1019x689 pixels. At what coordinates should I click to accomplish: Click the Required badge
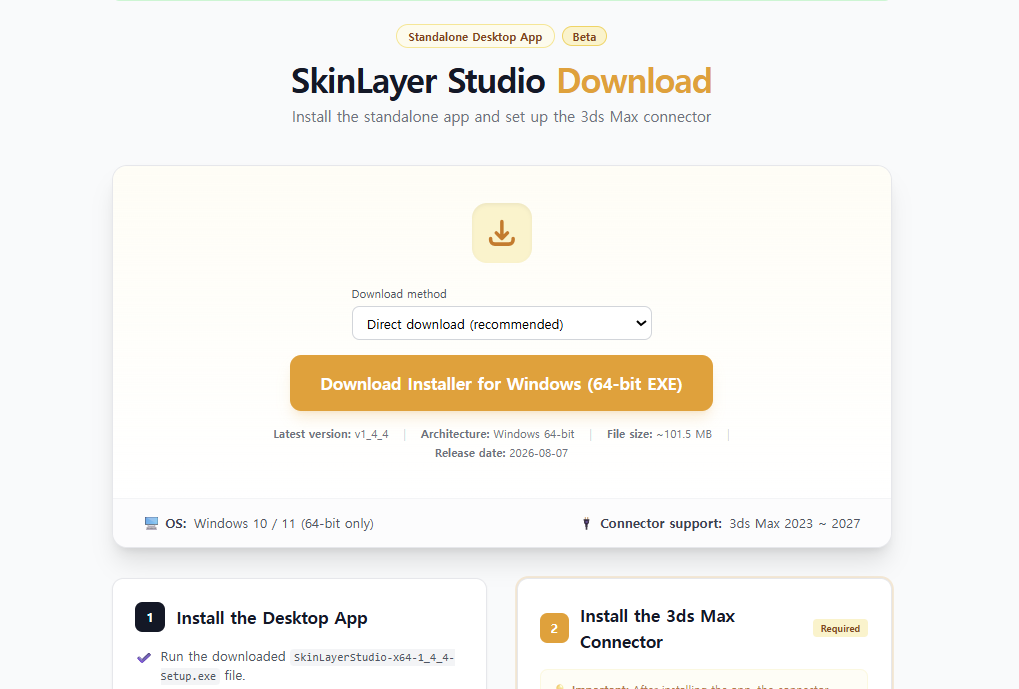840,629
